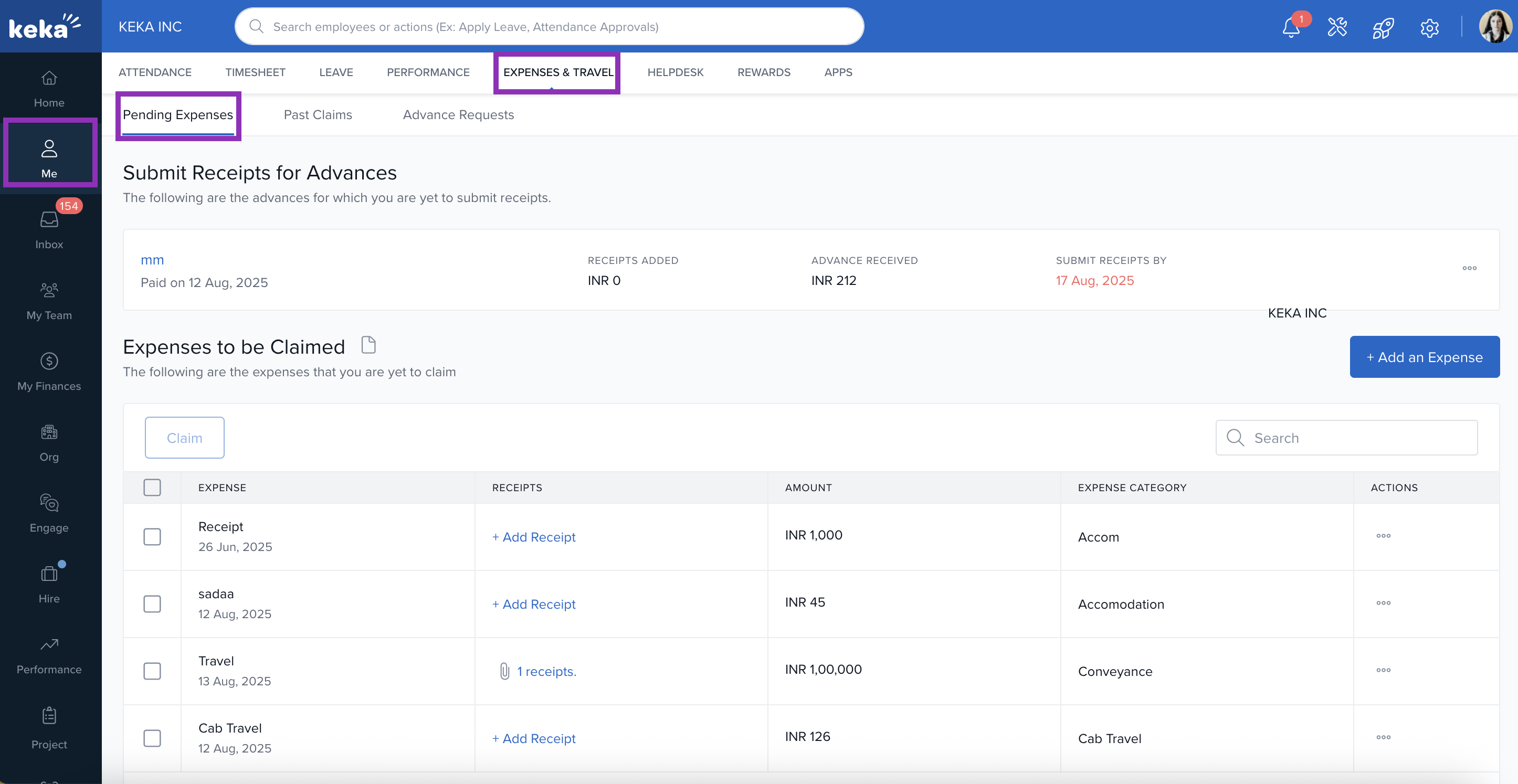Select the header checkbox for all expenses
Screen dimensions: 1518x784
pos(152,487)
